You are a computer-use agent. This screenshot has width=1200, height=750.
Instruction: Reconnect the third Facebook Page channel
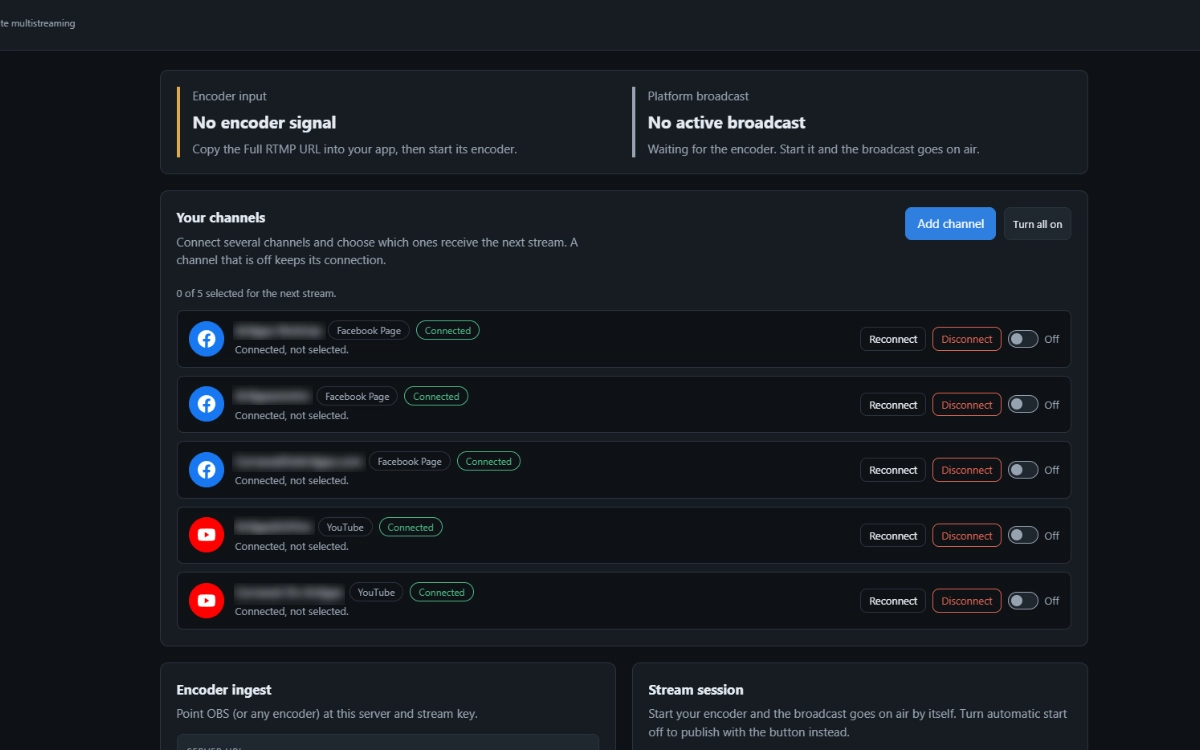pos(893,470)
